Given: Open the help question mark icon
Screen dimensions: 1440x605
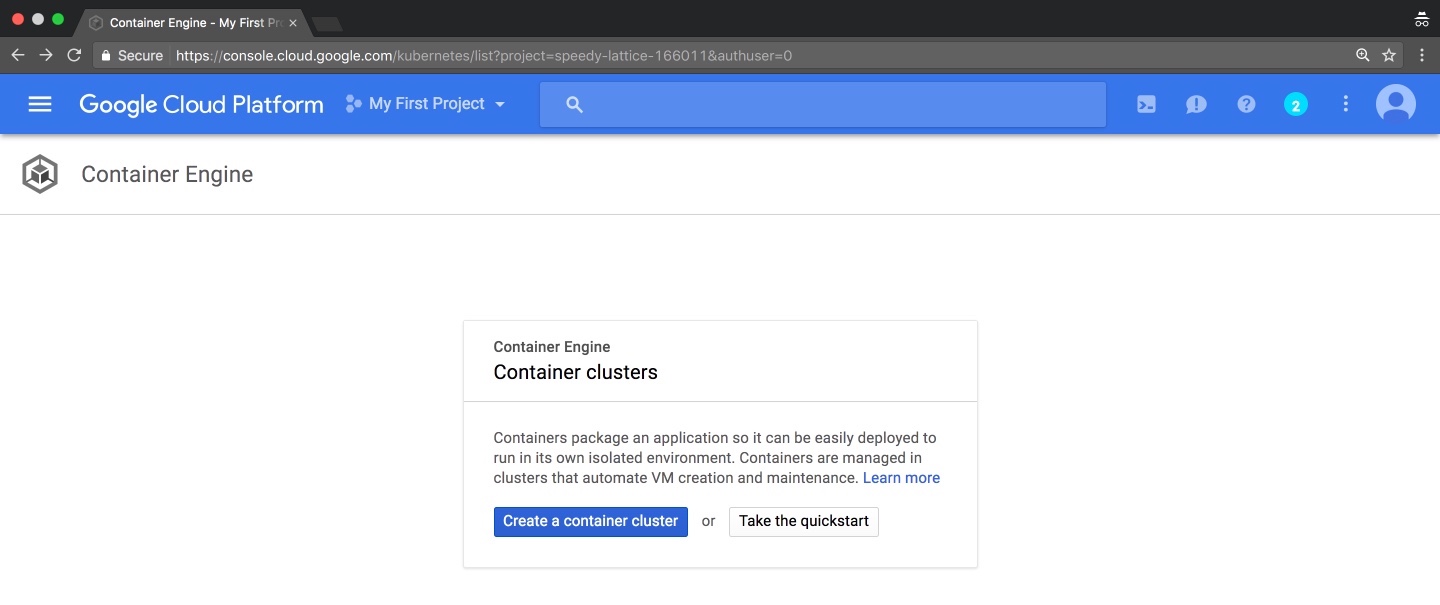Looking at the screenshot, I should point(1246,104).
